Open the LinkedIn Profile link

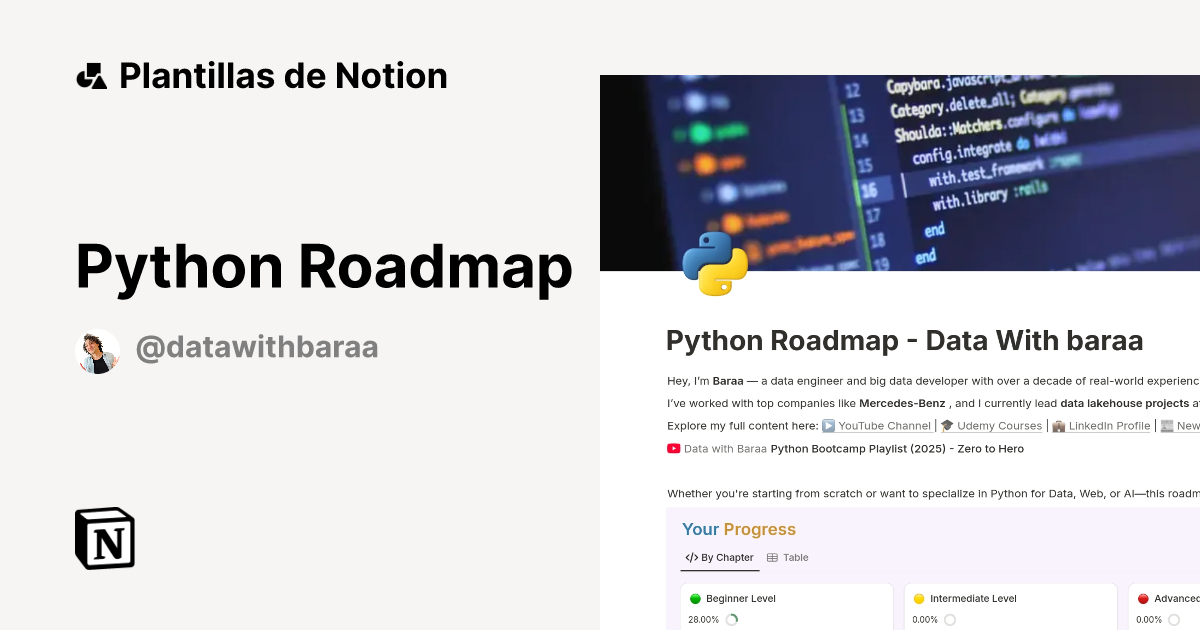click(x=1109, y=426)
